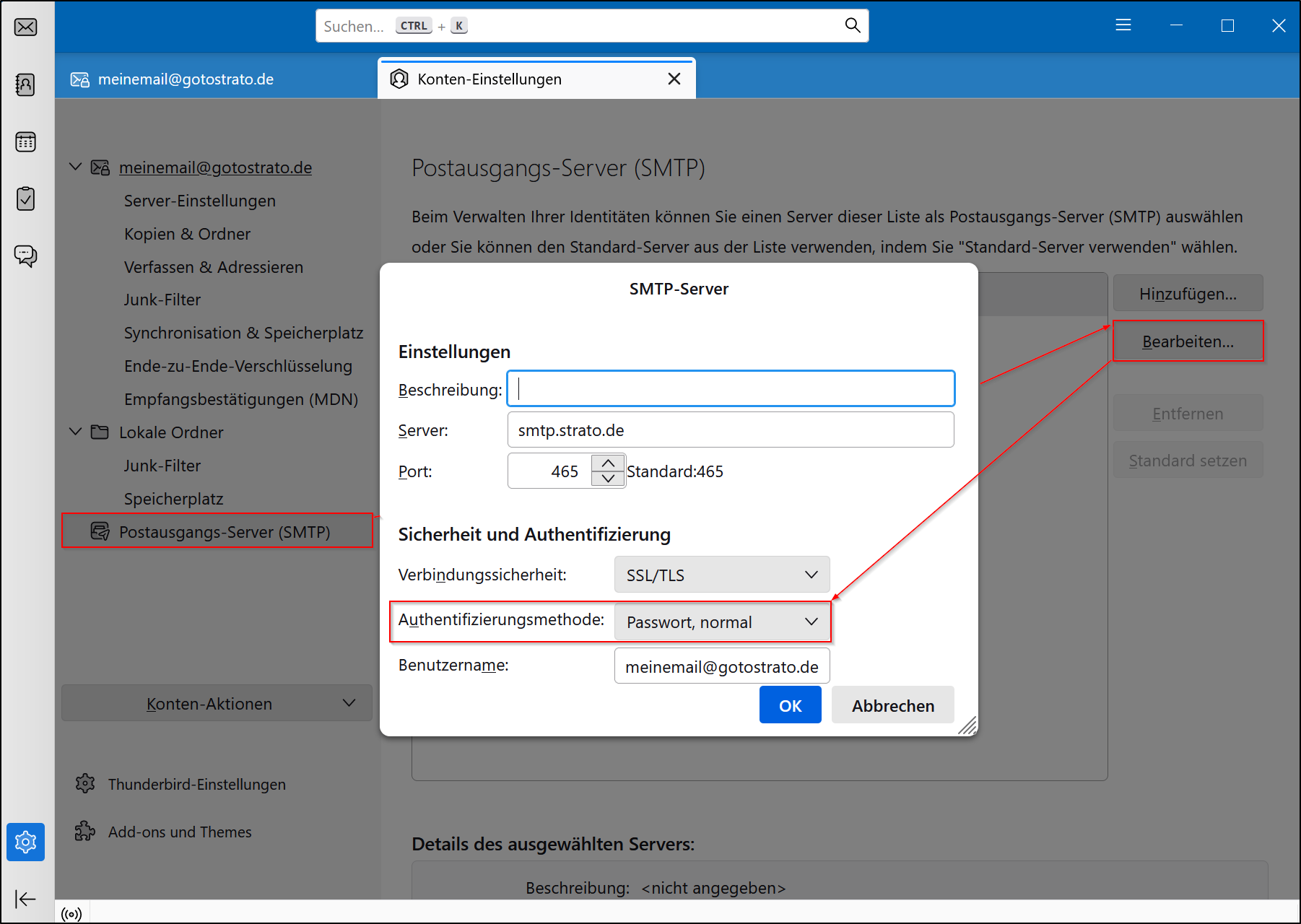Screen dimensions: 1301x924
Task: Open Add-ons und Themes
Action: (179, 832)
